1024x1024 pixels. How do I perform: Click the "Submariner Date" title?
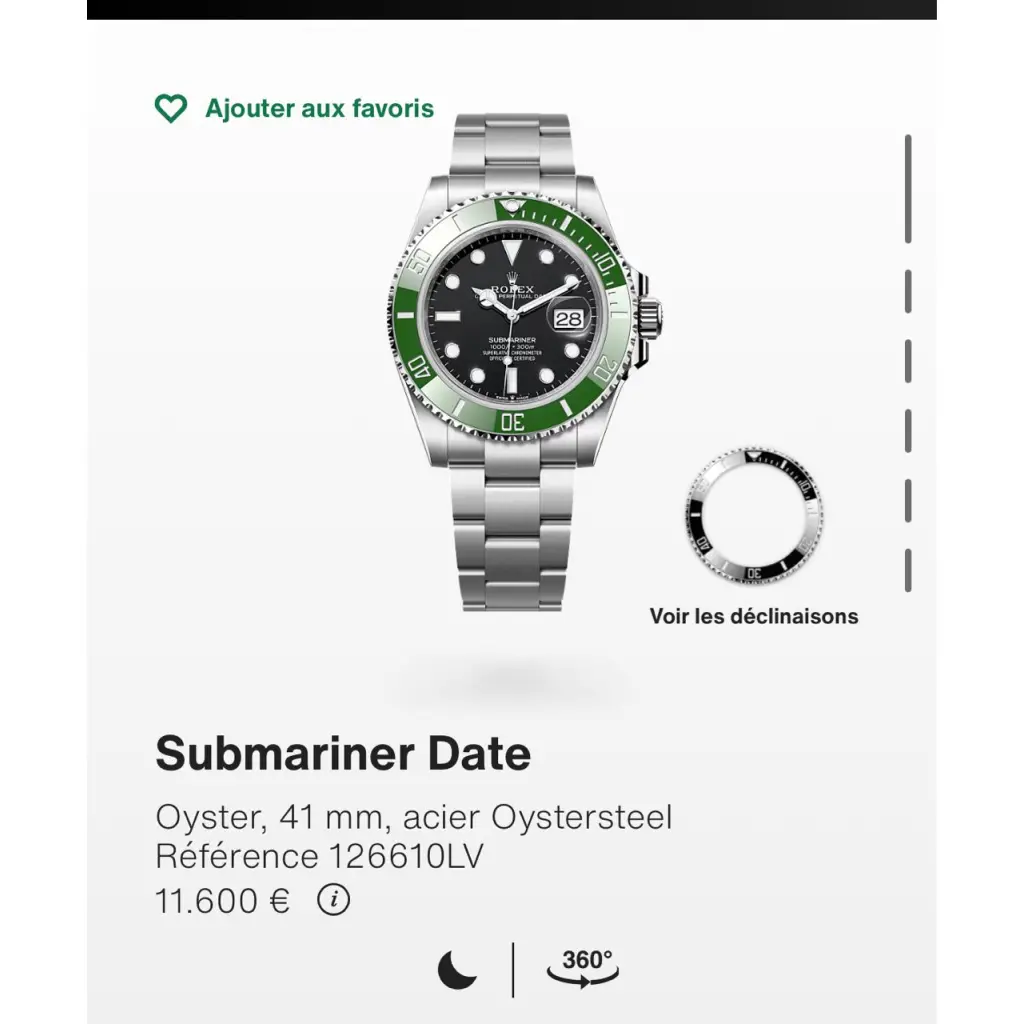(343, 753)
